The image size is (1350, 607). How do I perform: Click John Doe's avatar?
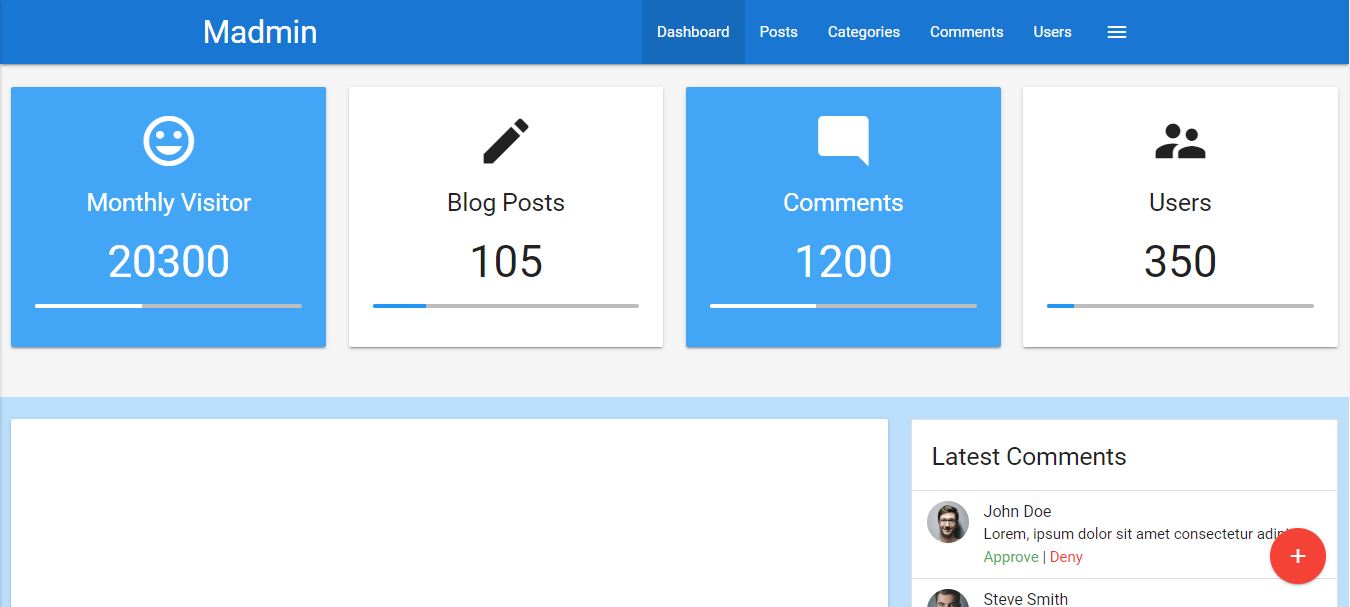click(x=948, y=522)
